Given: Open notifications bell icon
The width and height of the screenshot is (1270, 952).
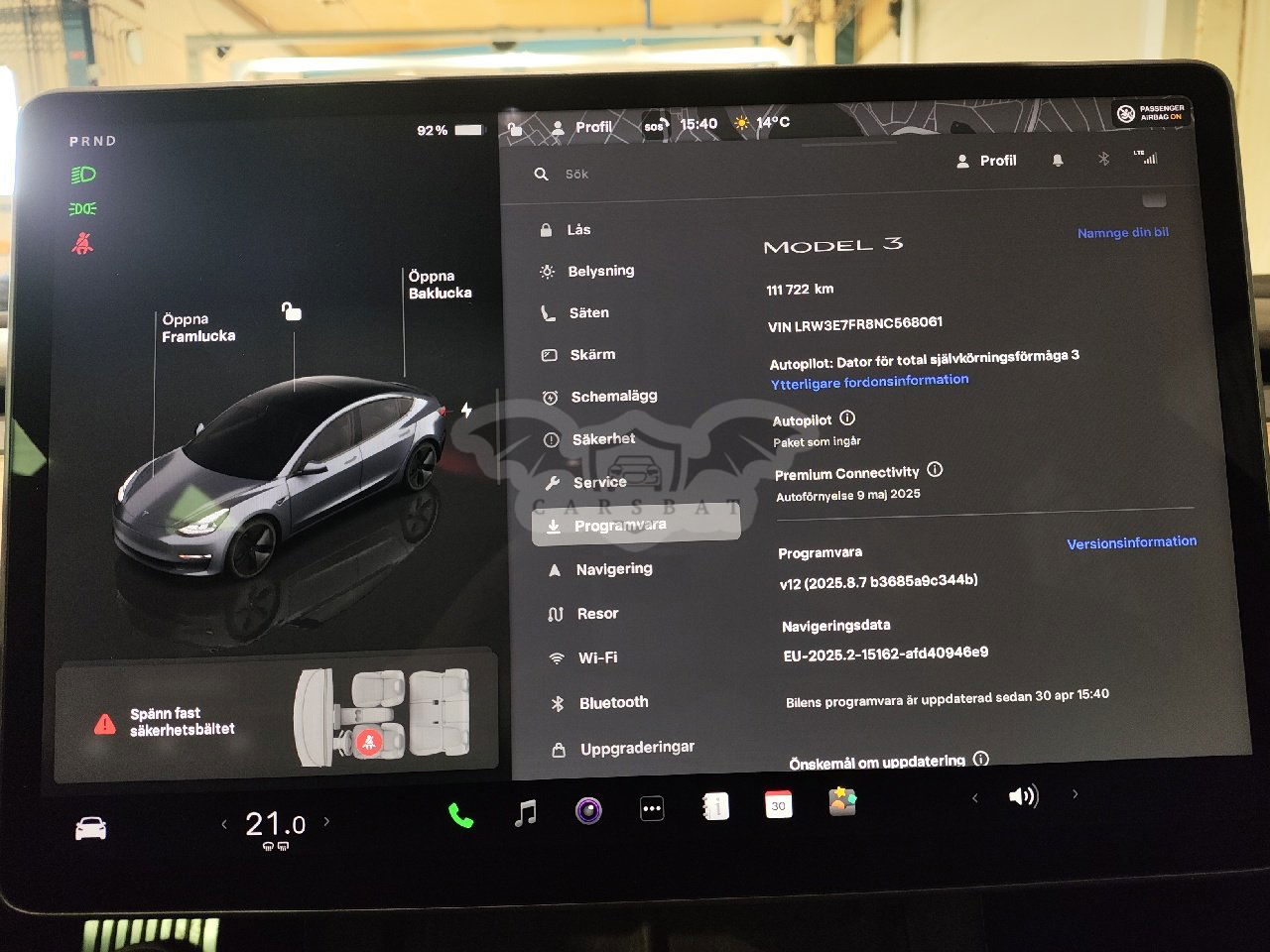Looking at the screenshot, I should coord(1058,161).
